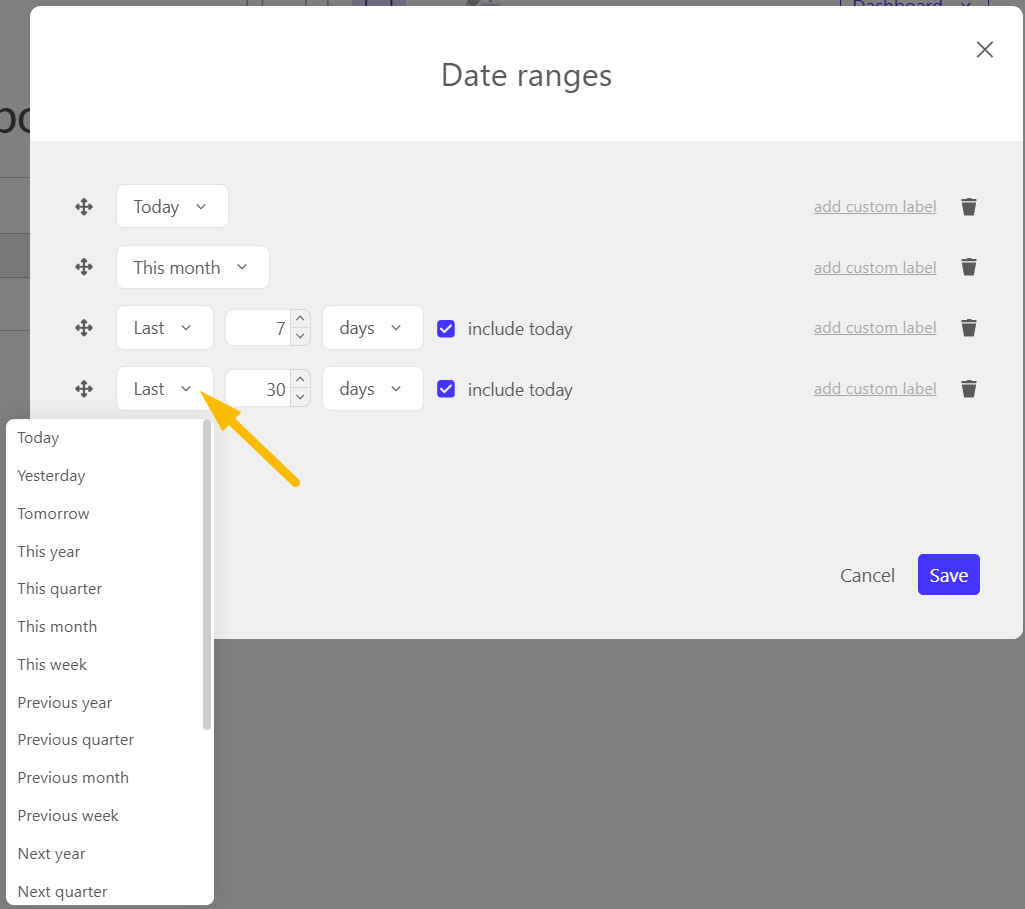Toggle include today for the 30 days row
The height and width of the screenshot is (909, 1025).
446,389
